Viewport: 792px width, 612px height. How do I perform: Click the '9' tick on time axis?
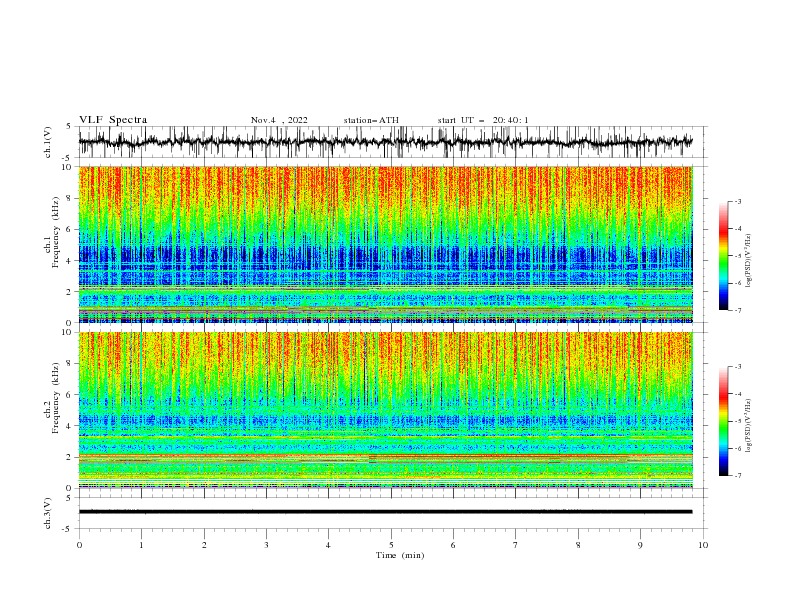tap(640, 545)
